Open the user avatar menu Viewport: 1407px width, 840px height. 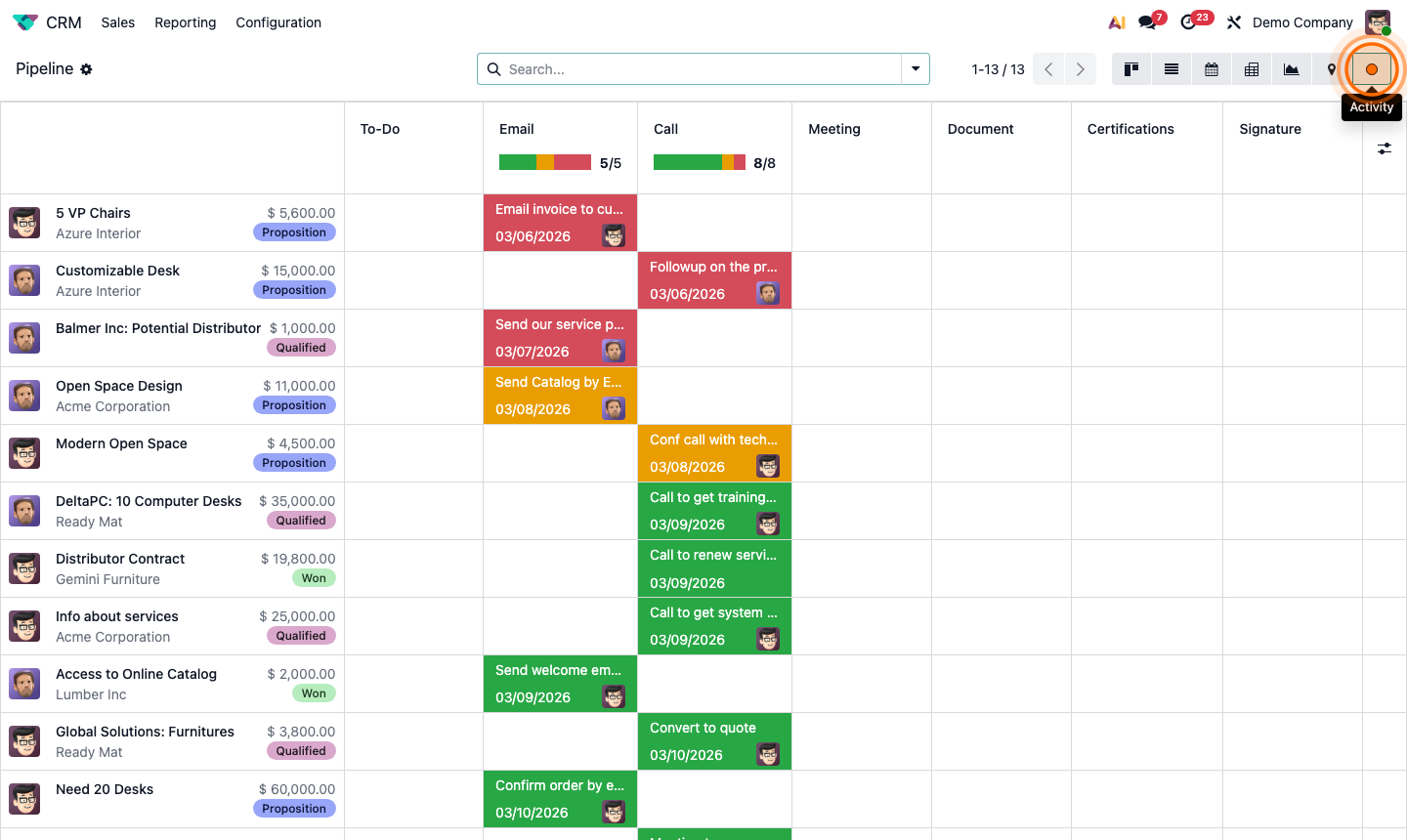click(x=1377, y=21)
